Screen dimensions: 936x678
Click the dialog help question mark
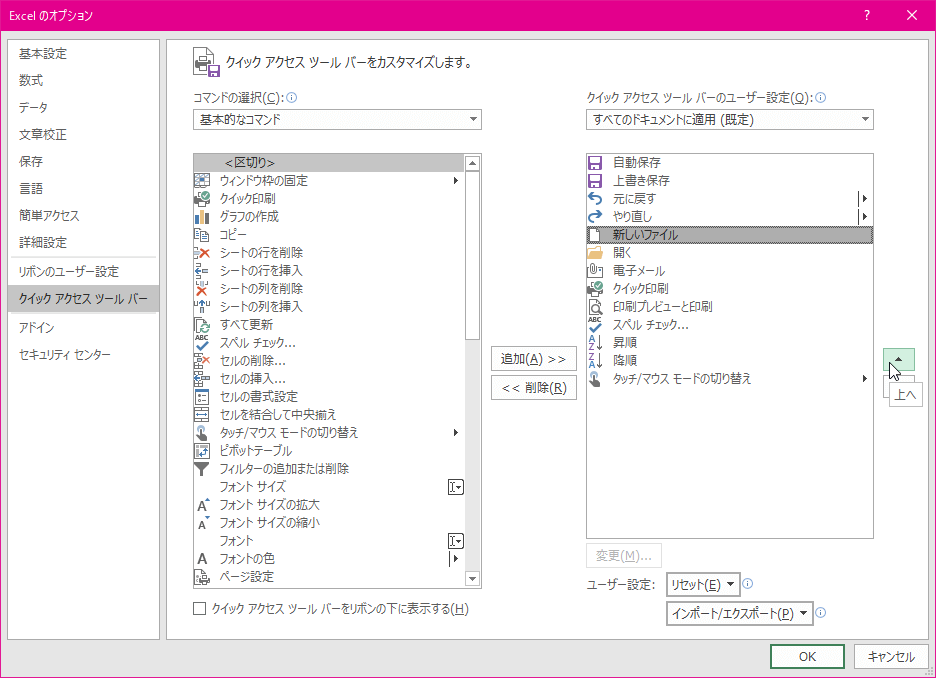[867, 16]
